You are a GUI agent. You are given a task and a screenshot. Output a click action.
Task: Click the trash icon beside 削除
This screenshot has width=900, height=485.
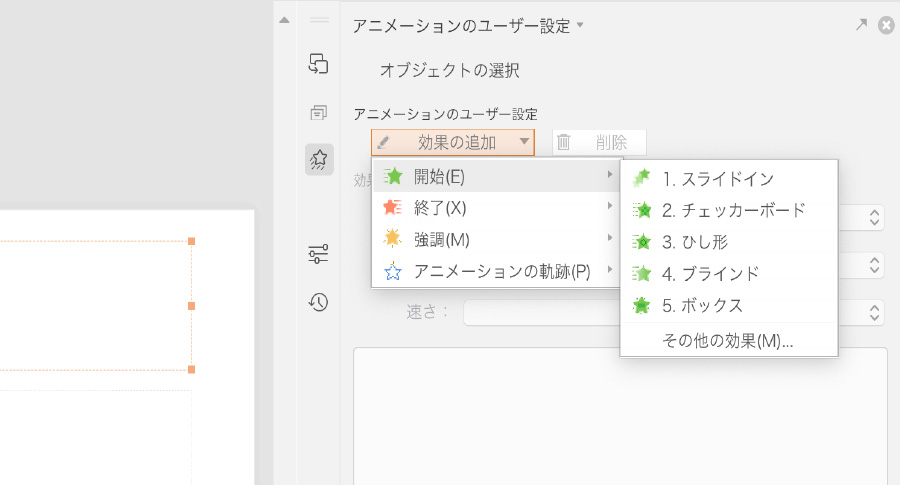click(x=564, y=143)
